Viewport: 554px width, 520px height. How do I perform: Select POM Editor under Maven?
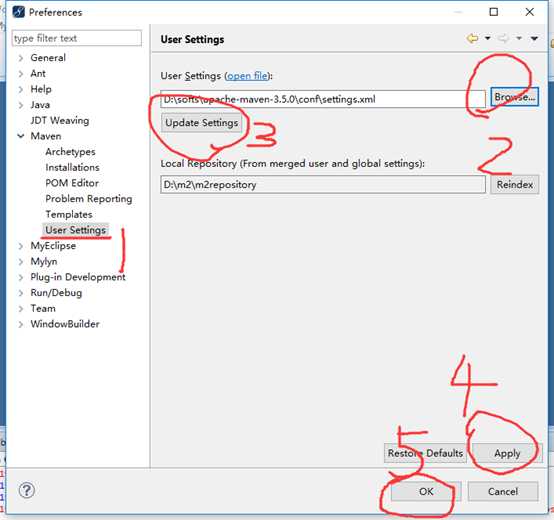(72, 183)
